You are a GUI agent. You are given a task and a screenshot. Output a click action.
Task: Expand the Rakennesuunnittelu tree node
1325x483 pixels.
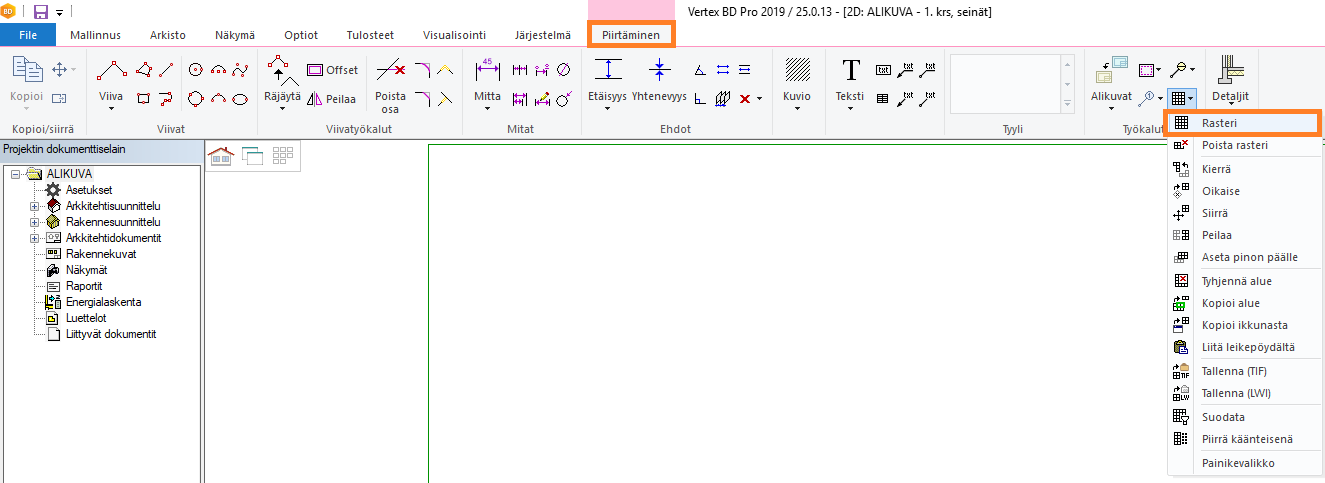coord(35,222)
